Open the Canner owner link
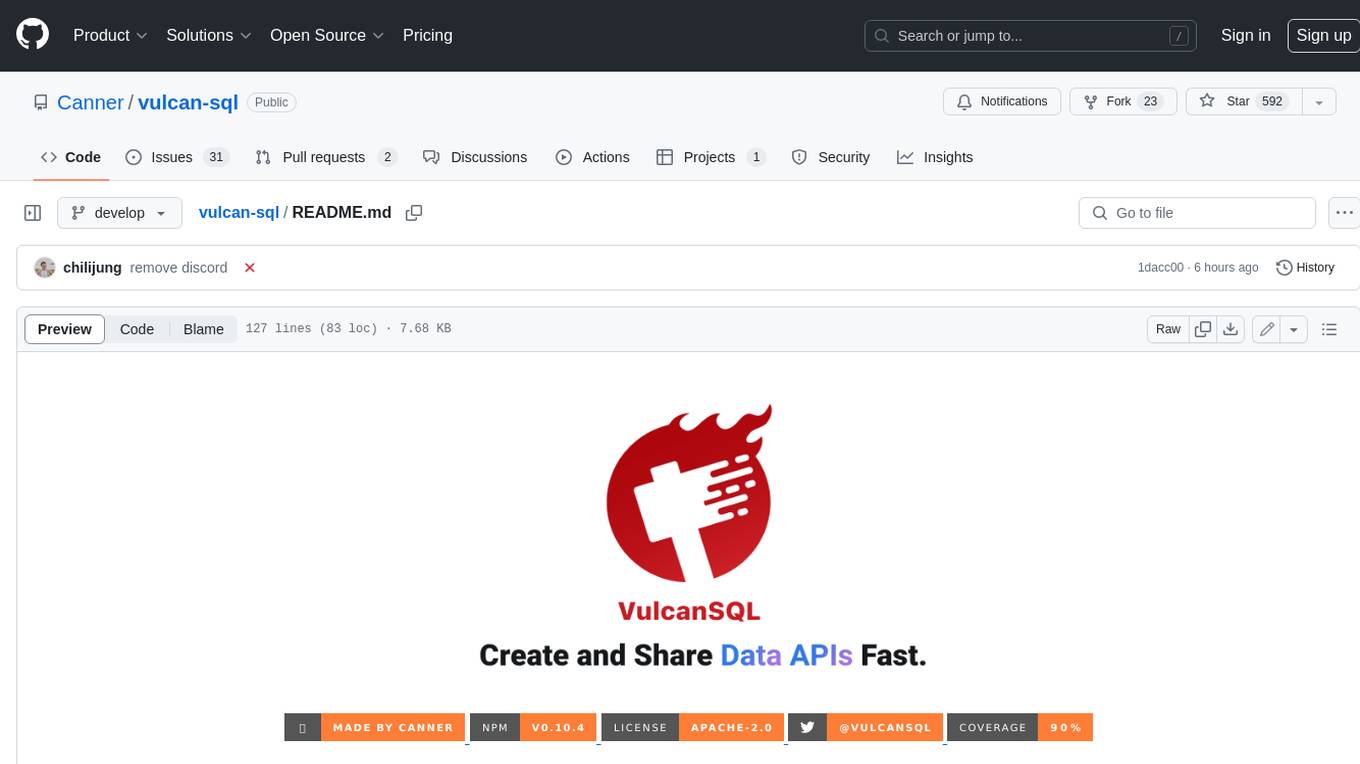 click(90, 102)
